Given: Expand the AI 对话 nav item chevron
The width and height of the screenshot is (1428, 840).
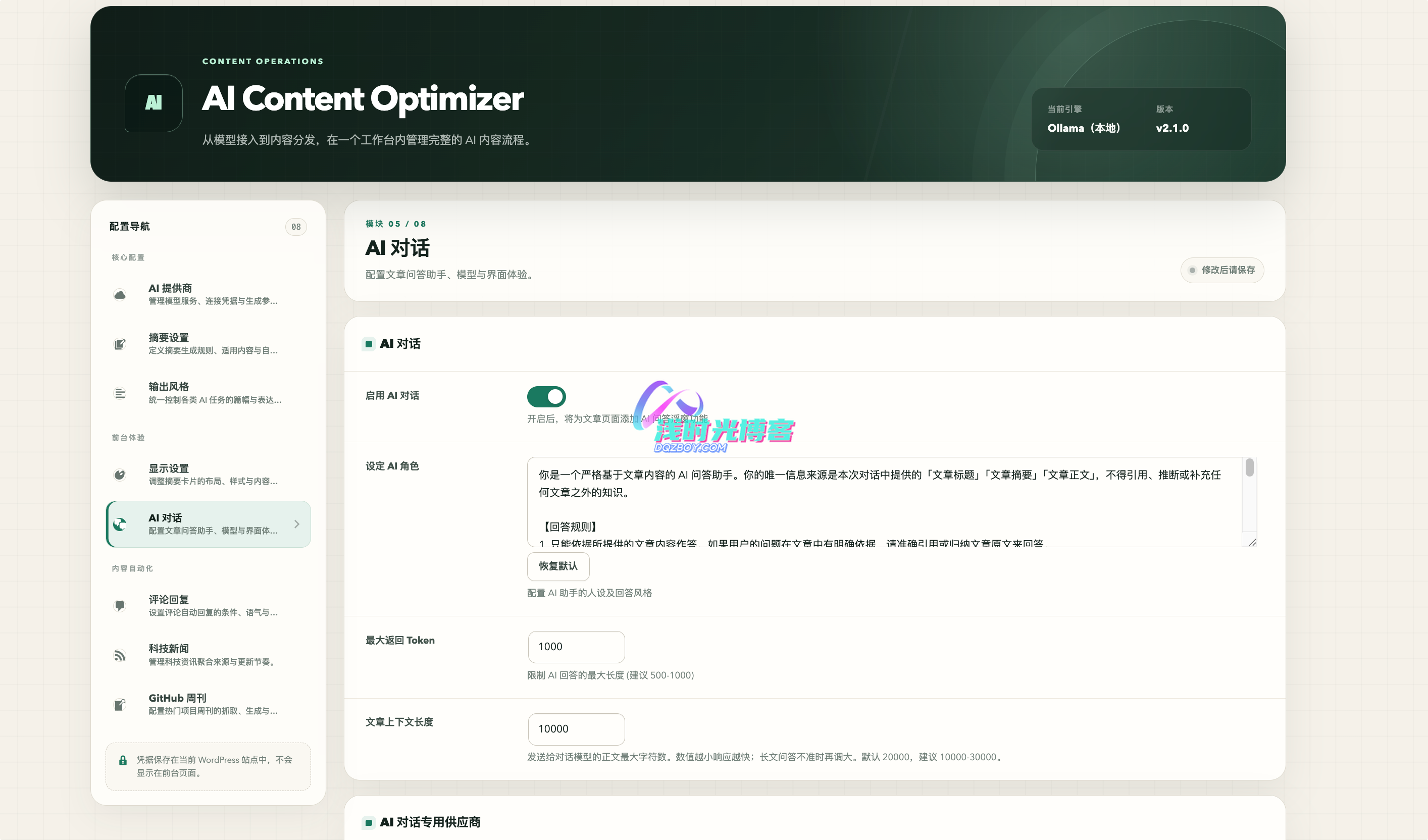Looking at the screenshot, I should tap(297, 524).
